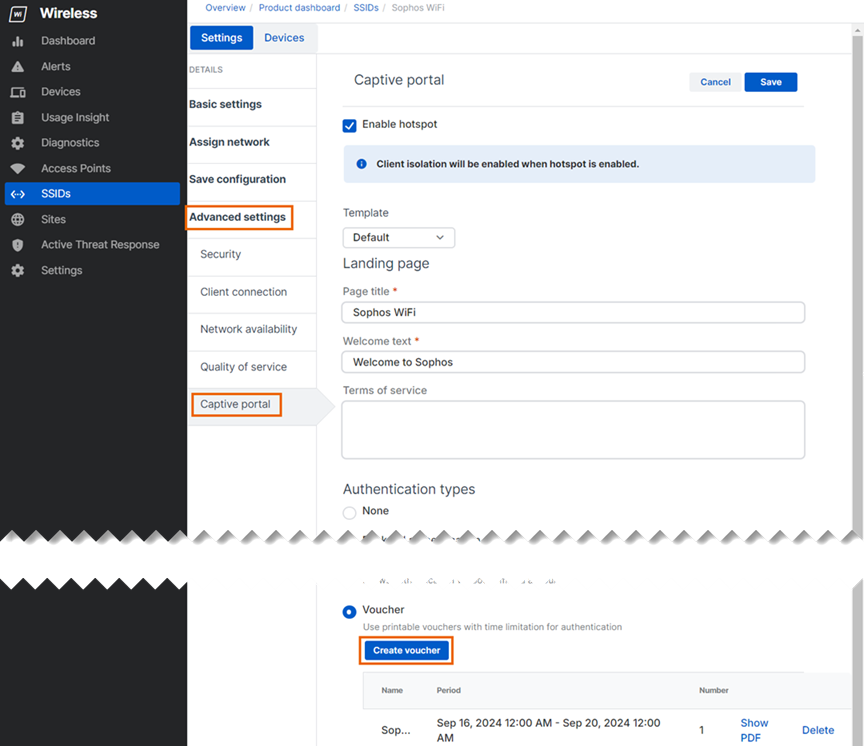The image size is (864, 746).
Task: Select the Voucher radio button
Action: coord(350,611)
